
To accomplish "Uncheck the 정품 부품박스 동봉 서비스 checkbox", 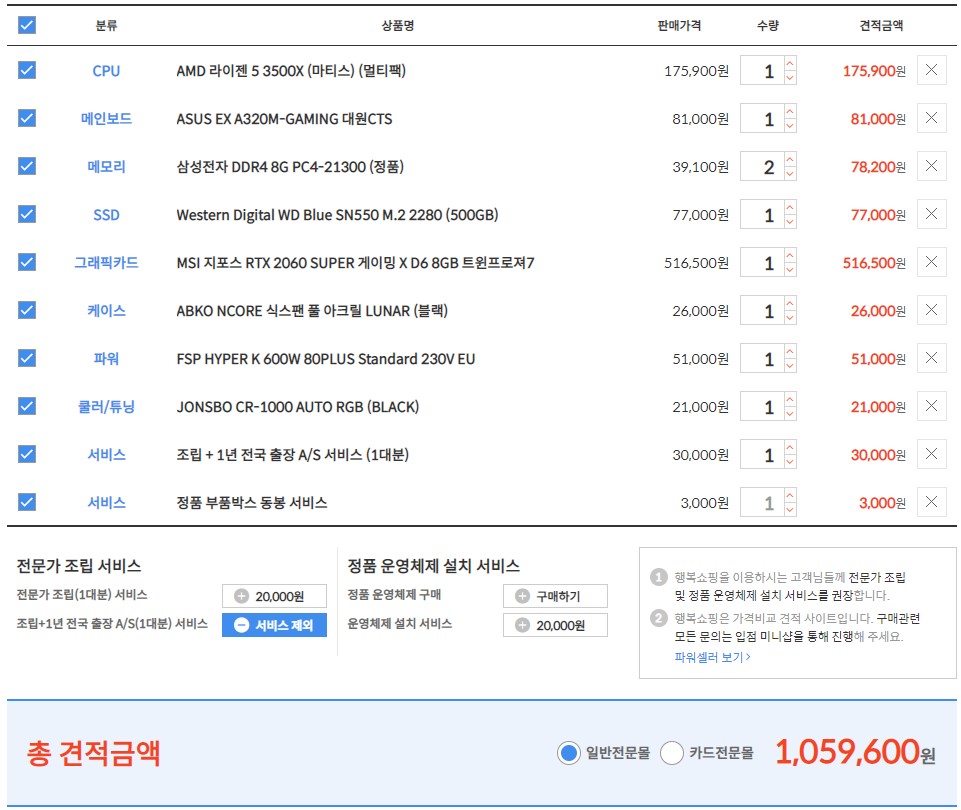I will pos(27,502).
